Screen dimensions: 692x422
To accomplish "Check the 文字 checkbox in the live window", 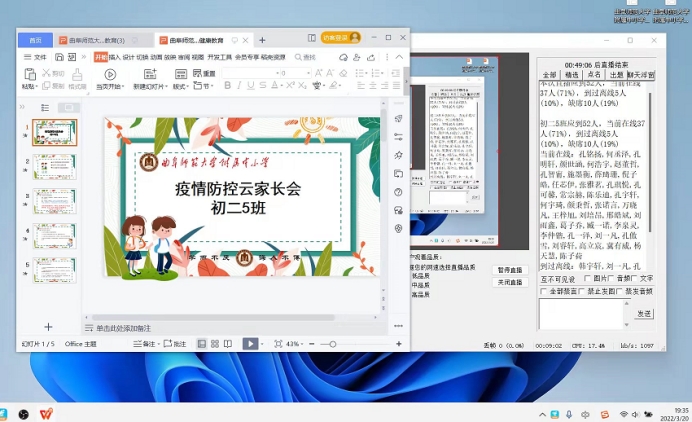I will 634,278.
